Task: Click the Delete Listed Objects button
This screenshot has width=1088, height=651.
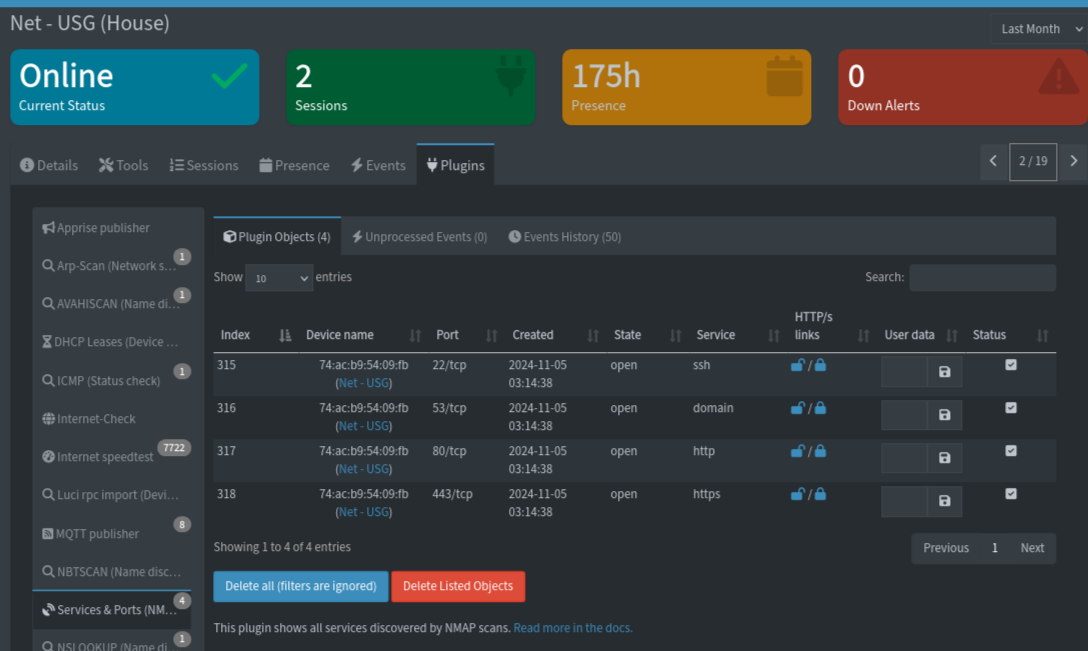Action: pyautogui.click(x=457, y=586)
